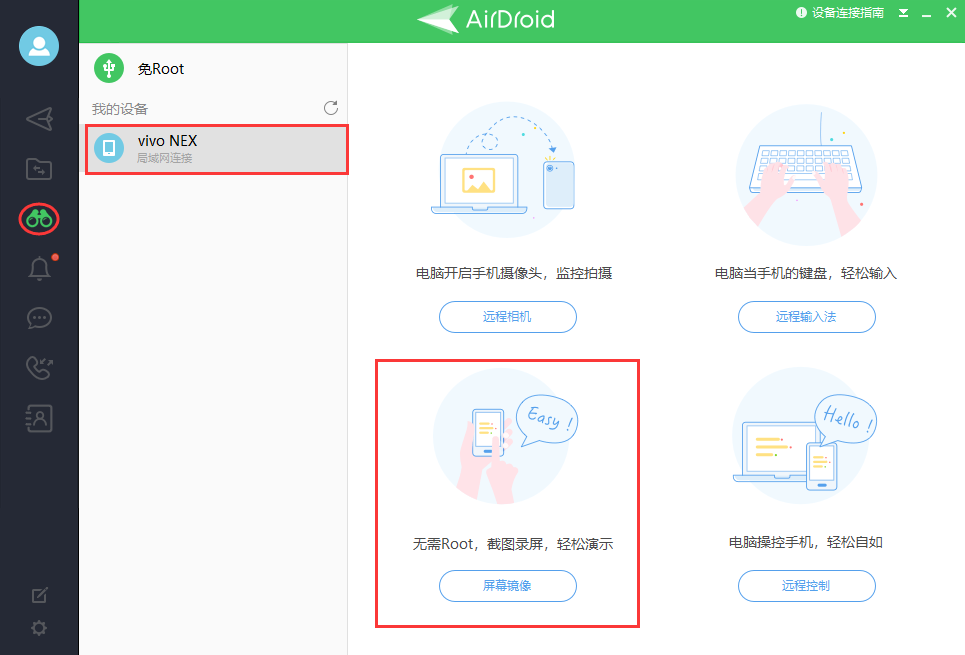Refresh the device list
965x655 pixels.
point(330,107)
